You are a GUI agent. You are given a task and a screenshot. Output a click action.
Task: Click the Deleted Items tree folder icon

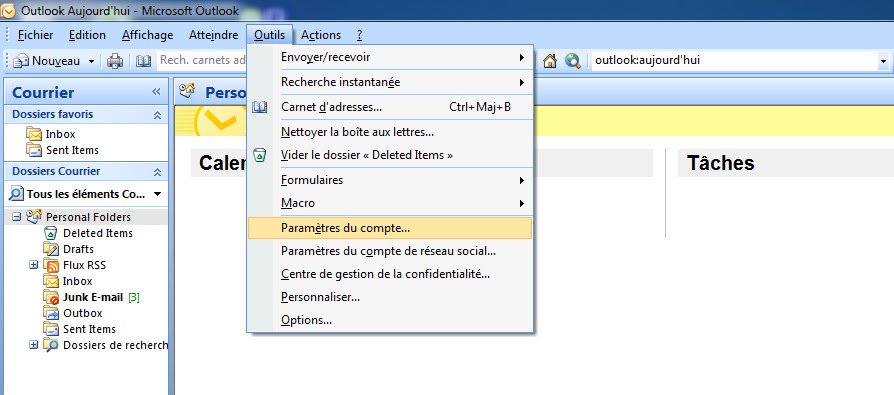pyautogui.click(x=51, y=233)
